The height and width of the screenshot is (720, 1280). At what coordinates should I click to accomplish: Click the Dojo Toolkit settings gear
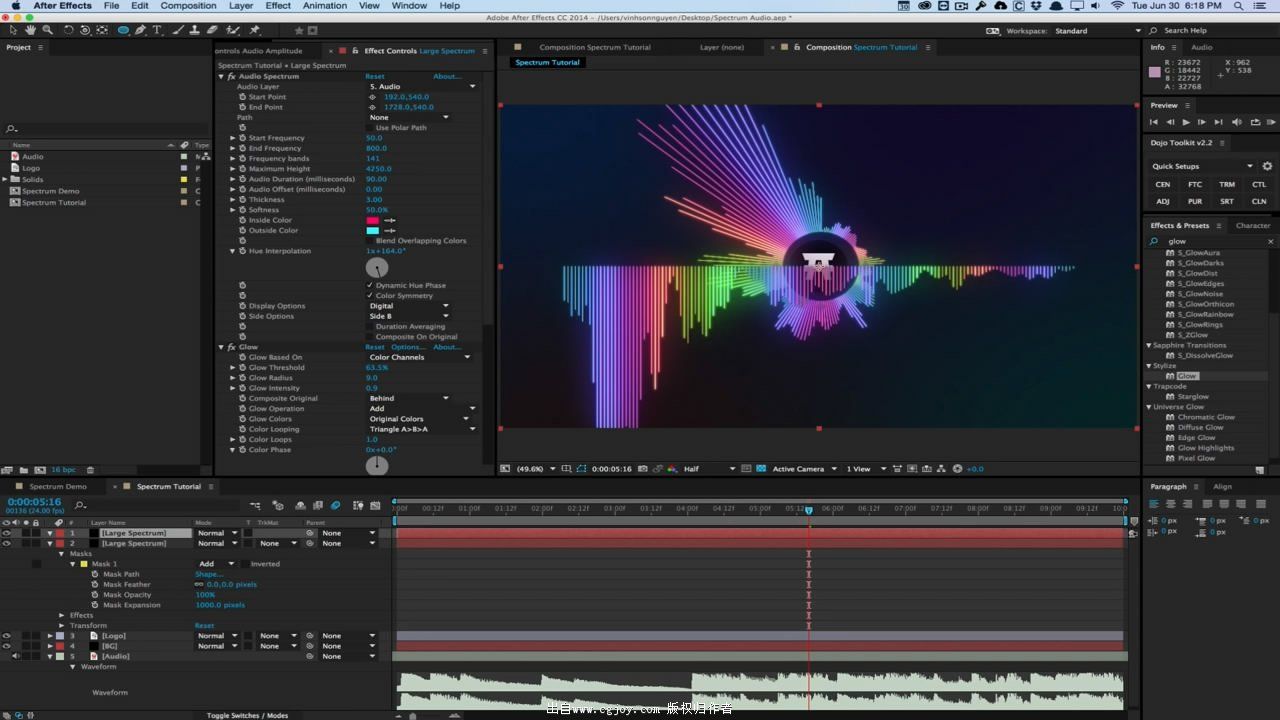click(x=1267, y=166)
